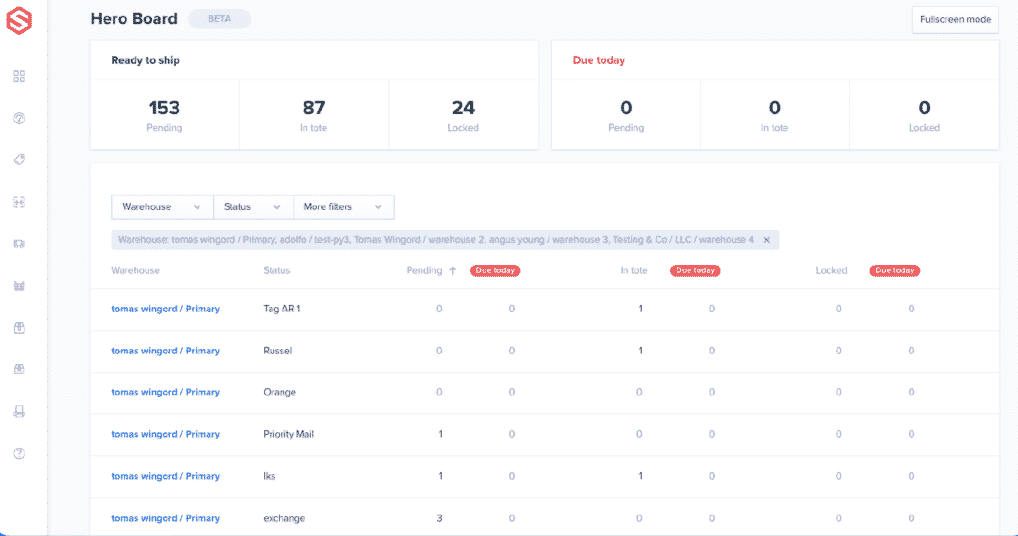Click the Ready to ship heading
The height and width of the screenshot is (536, 1018).
(145, 60)
